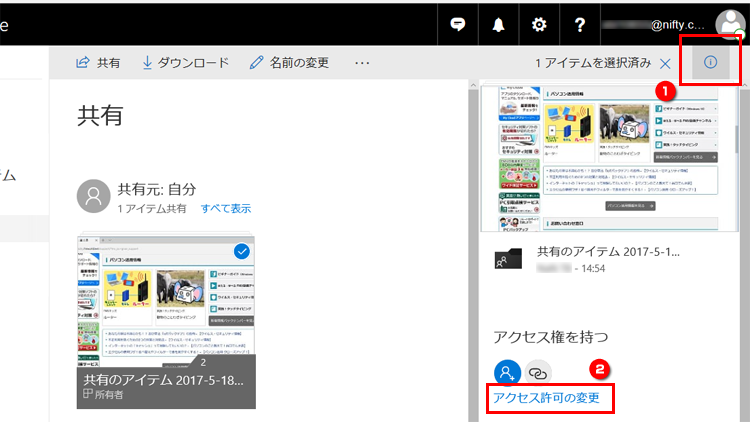
Task: Click the 共有 share button in toolbar
Action: point(98,63)
